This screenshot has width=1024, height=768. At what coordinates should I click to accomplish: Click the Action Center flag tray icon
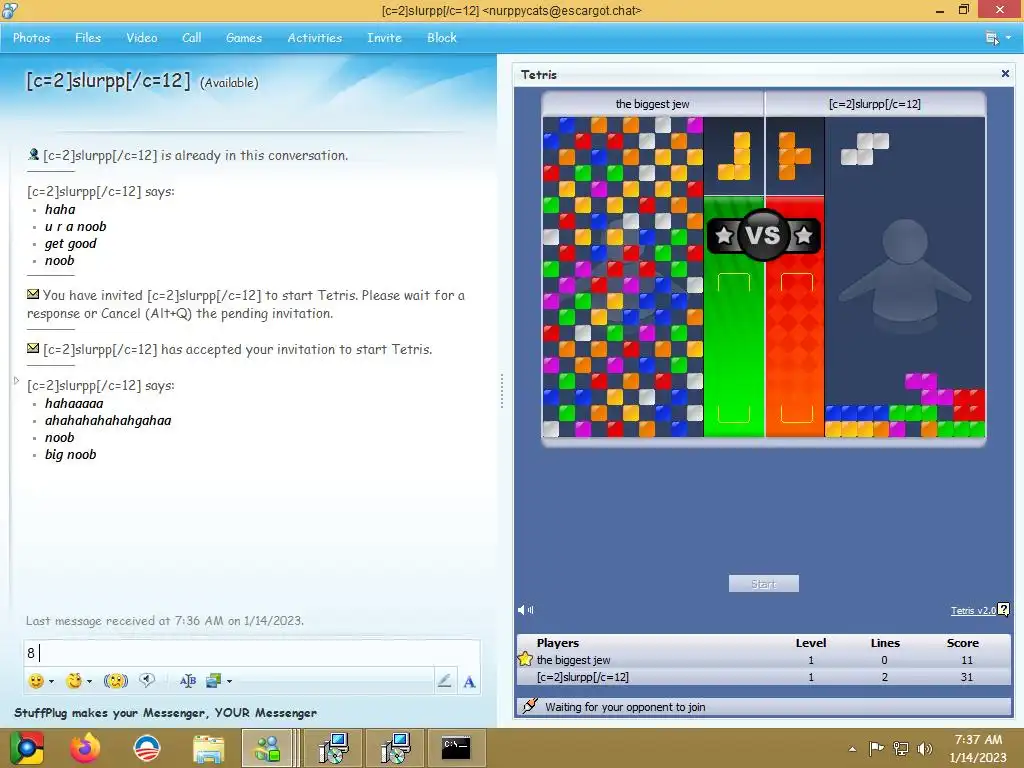coord(876,748)
